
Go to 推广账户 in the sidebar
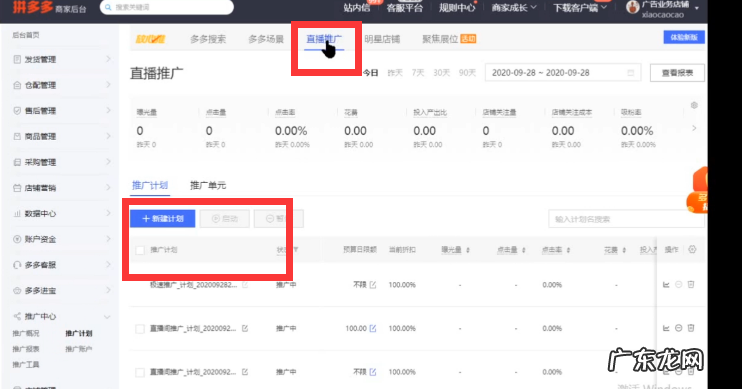(79, 349)
